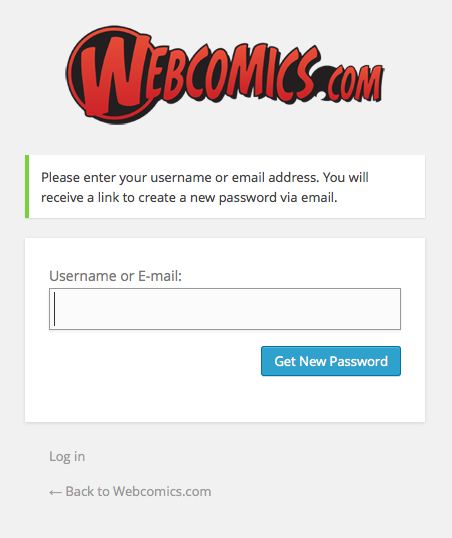Image resolution: width=452 pixels, height=538 pixels.
Task: Place cursor at start of username input
Action: 55,309
